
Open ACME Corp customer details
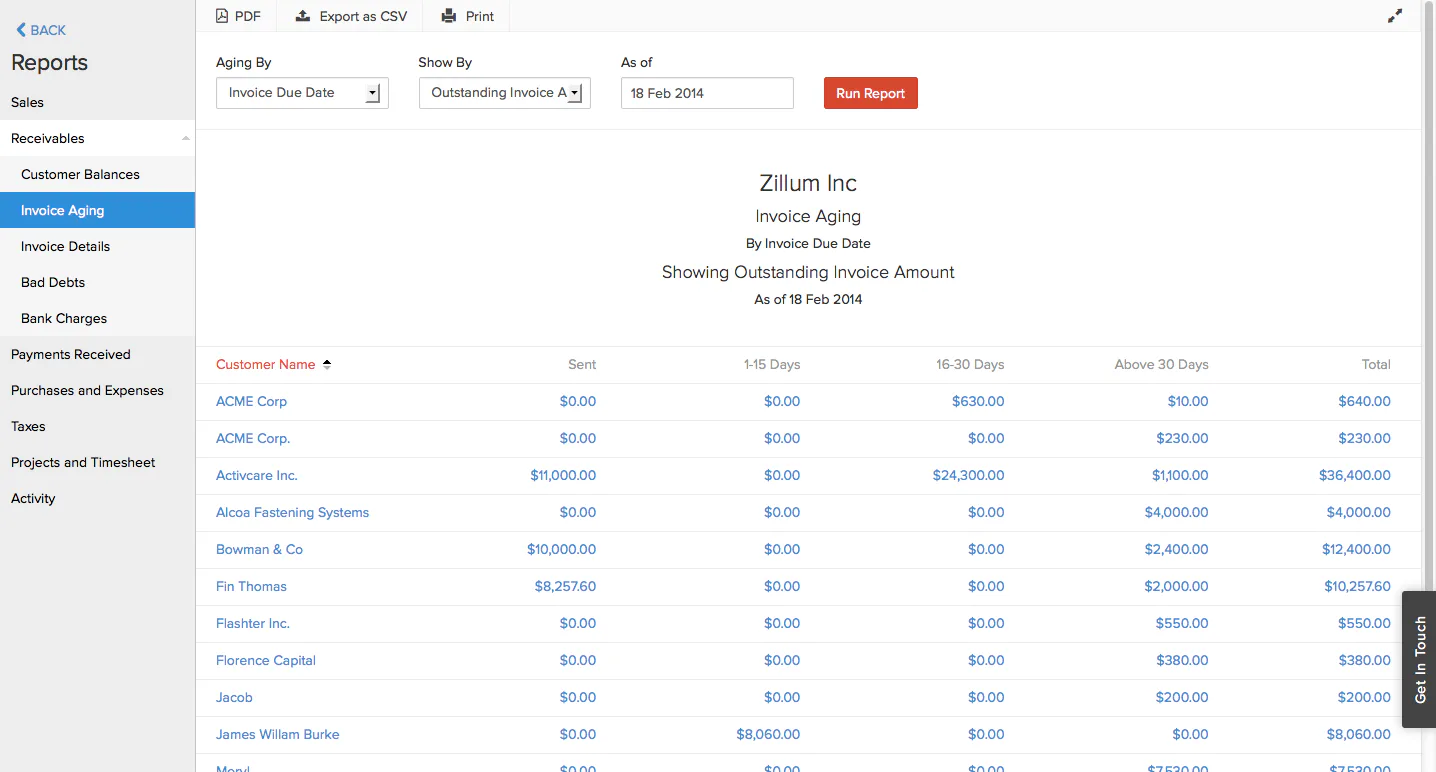pyautogui.click(x=251, y=401)
